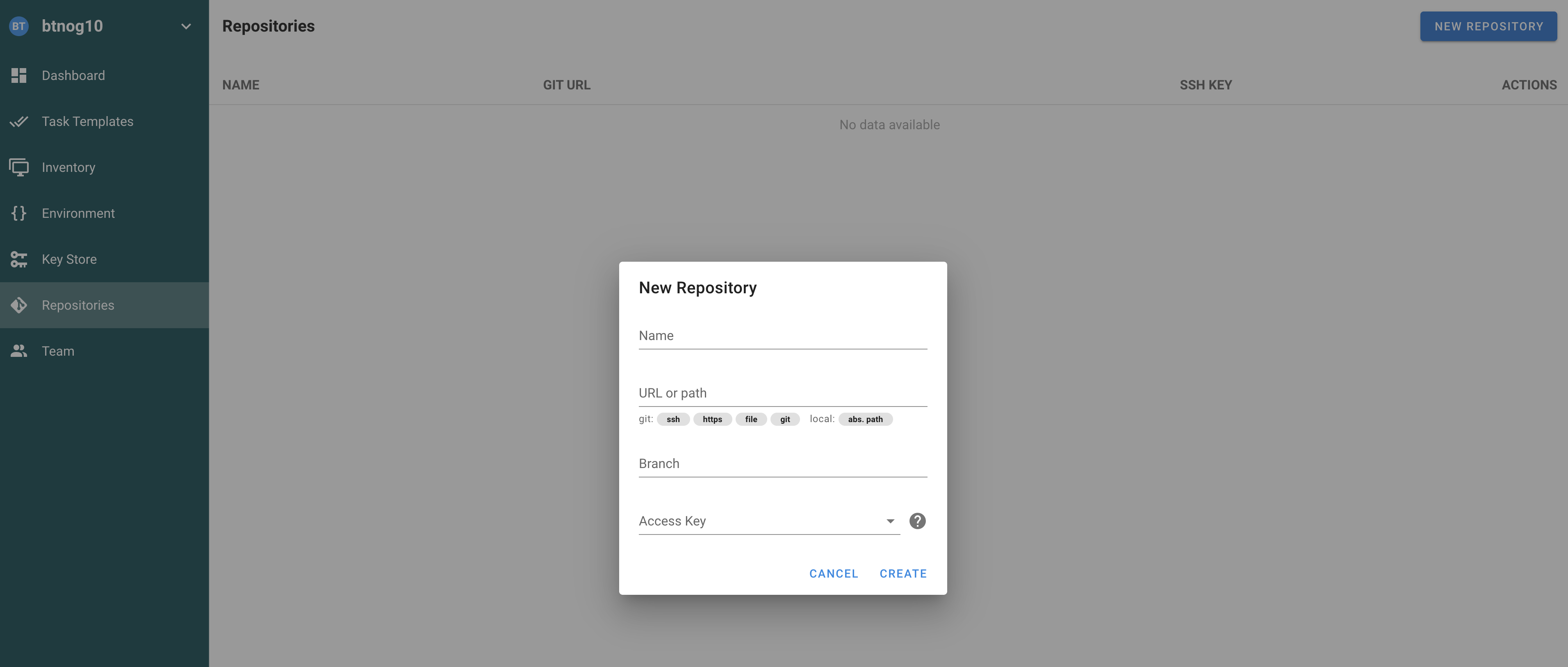Click the New Repository dialog title
The image size is (1568, 667).
point(697,288)
